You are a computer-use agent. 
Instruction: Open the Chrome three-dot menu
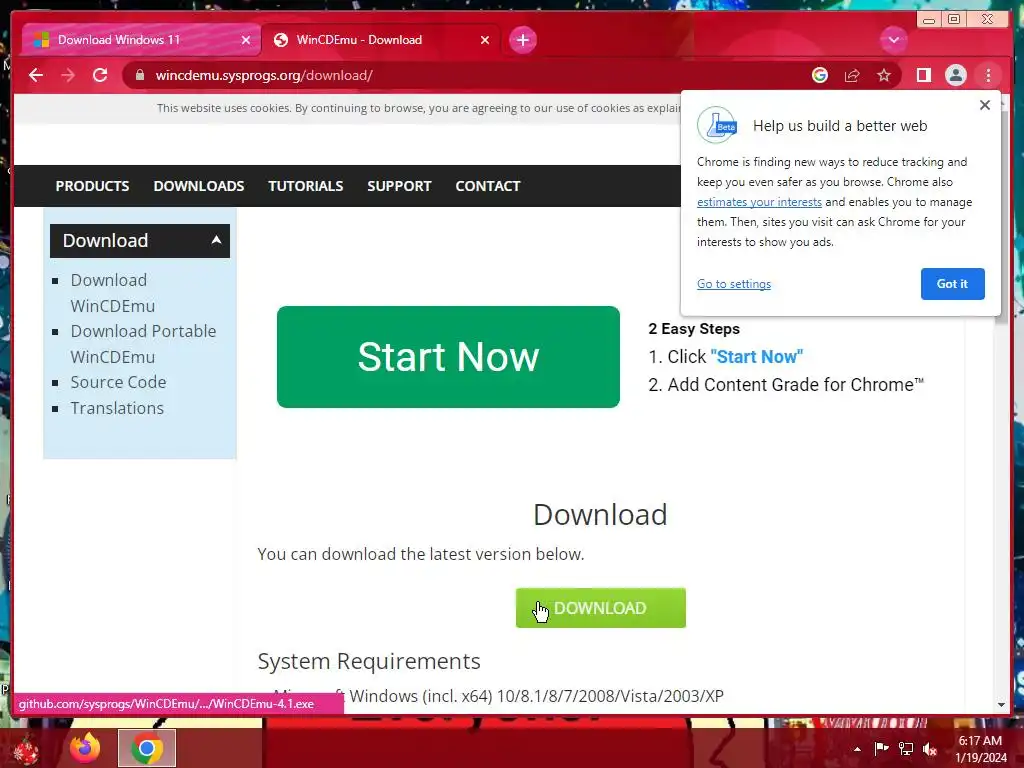click(x=988, y=75)
